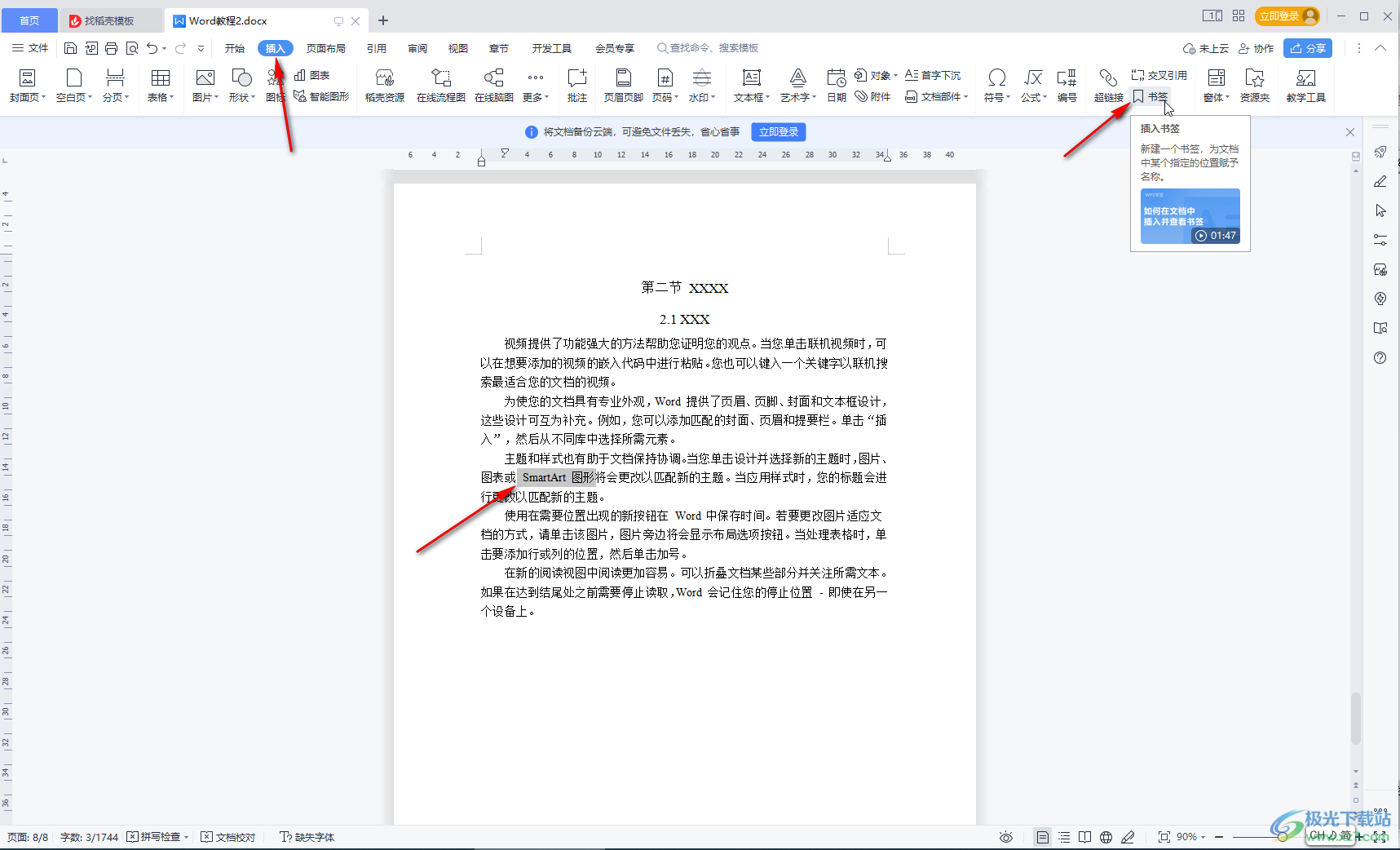This screenshot has height=850, width=1400.
Task: Open 资源夹 resource folder
Action: pyautogui.click(x=1255, y=85)
